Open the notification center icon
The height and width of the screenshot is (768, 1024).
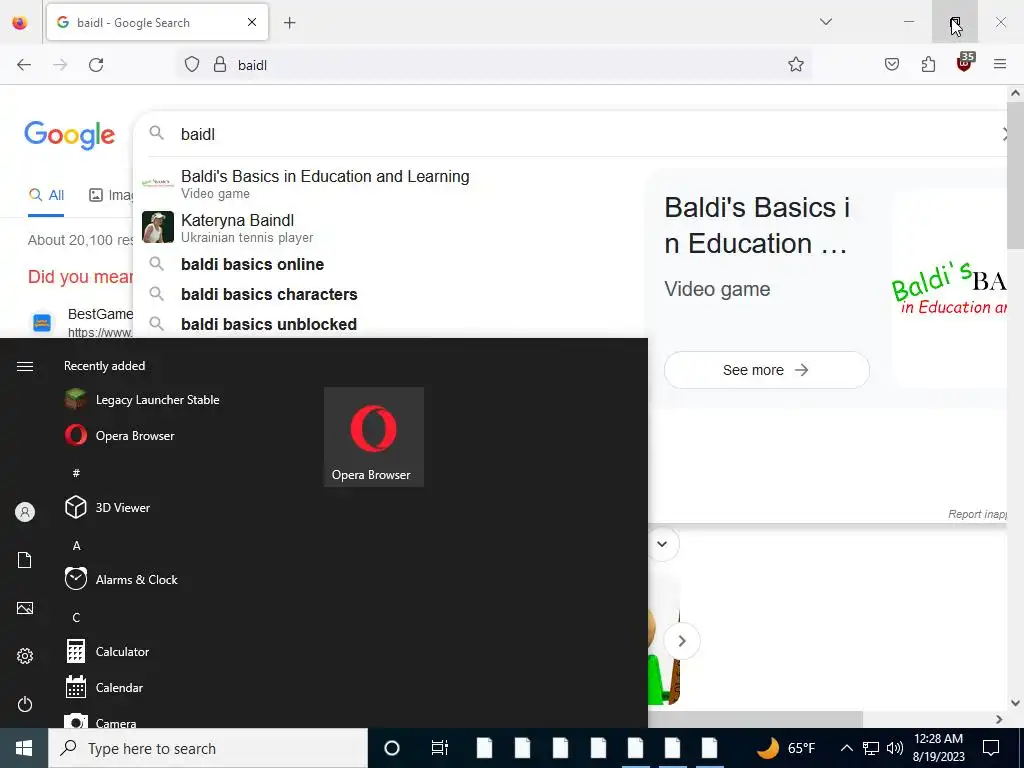point(991,748)
